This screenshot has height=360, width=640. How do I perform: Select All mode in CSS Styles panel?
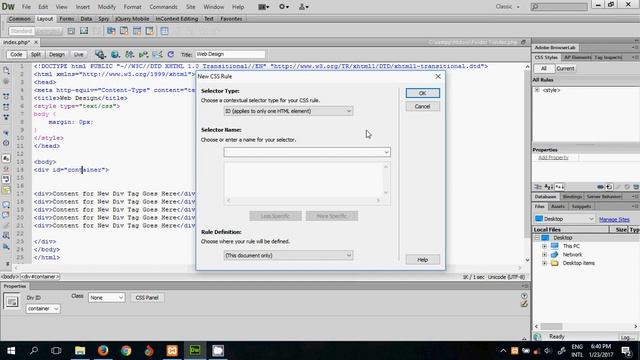tap(544, 69)
